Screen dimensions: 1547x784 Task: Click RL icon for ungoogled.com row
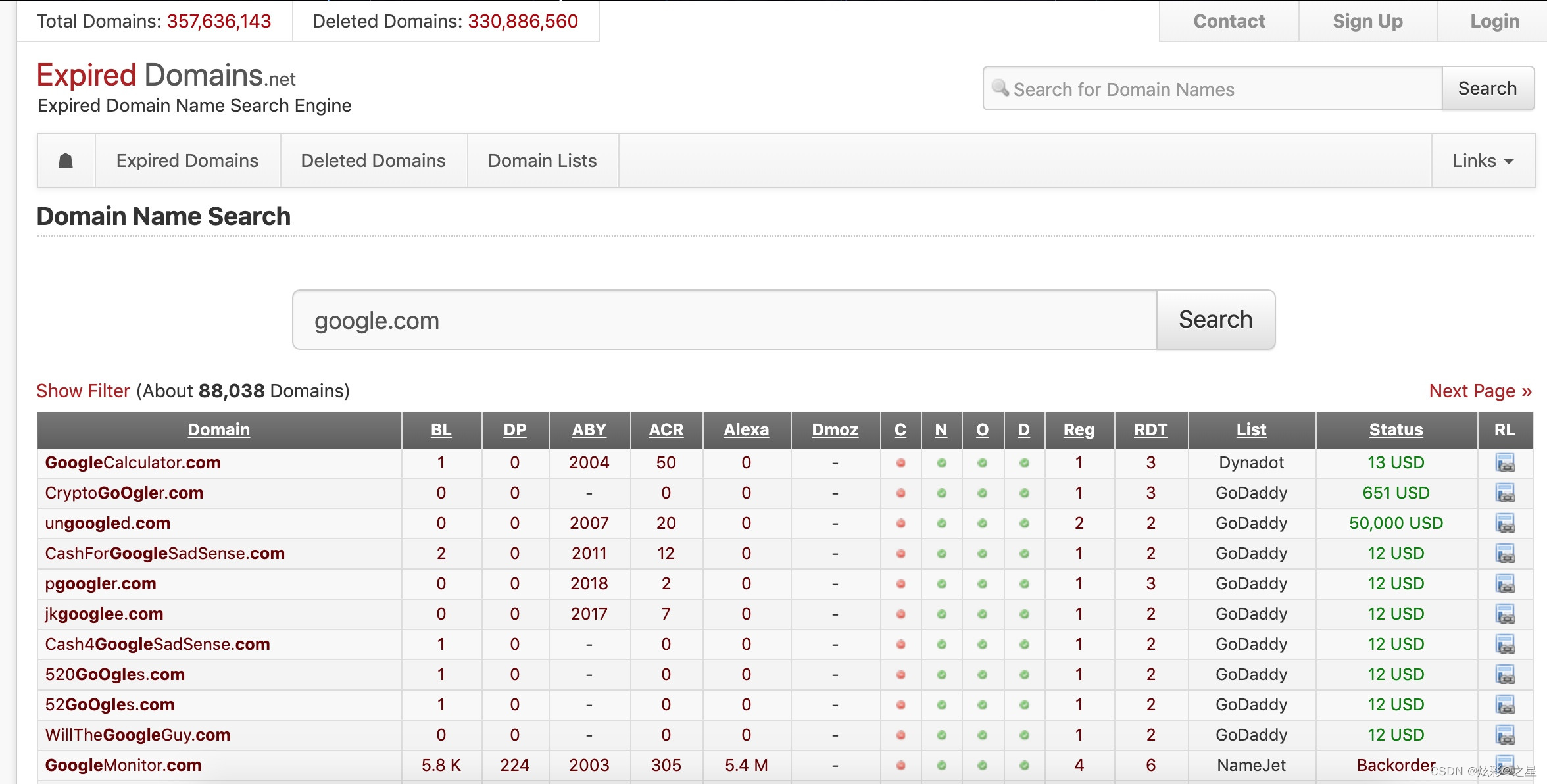point(1505,524)
